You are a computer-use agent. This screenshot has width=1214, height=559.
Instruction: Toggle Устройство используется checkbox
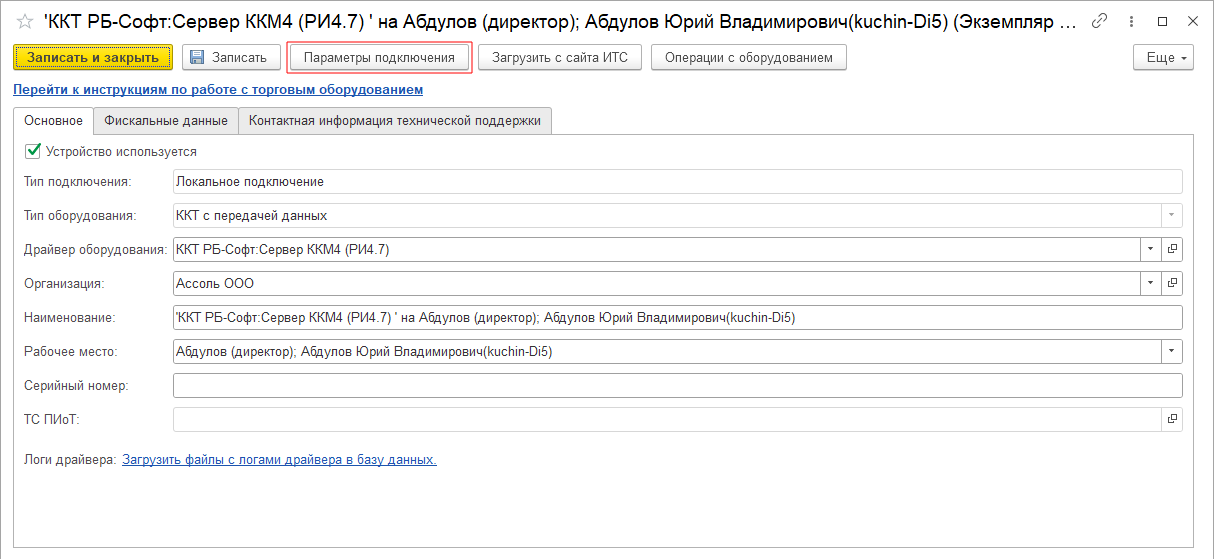tap(32, 152)
